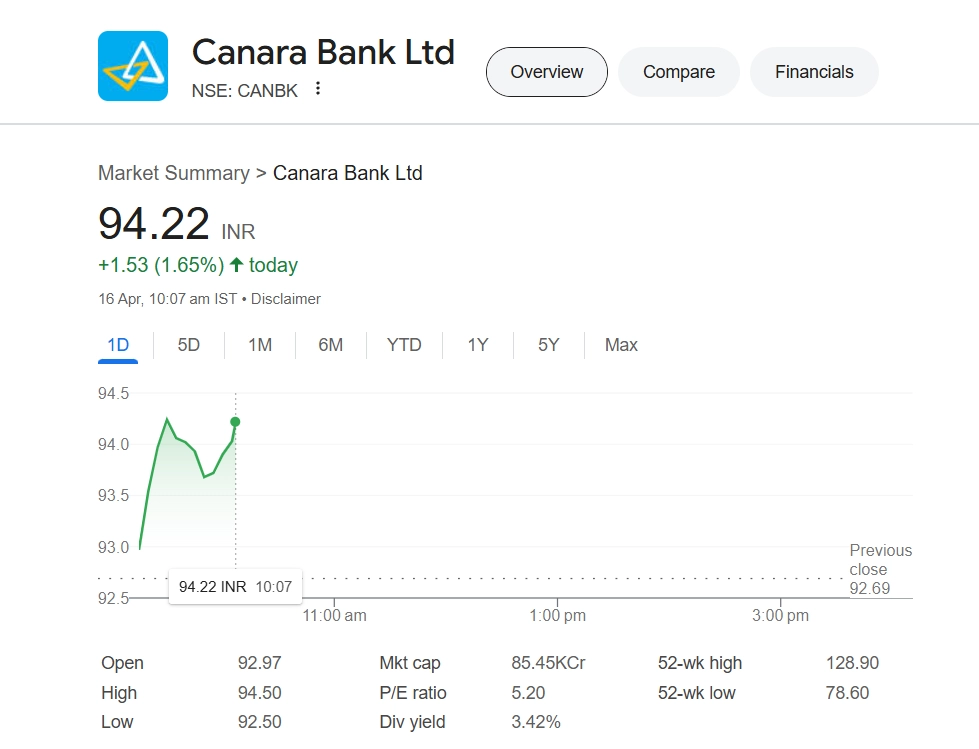
Task: Show the Max chart range
Action: 621,345
